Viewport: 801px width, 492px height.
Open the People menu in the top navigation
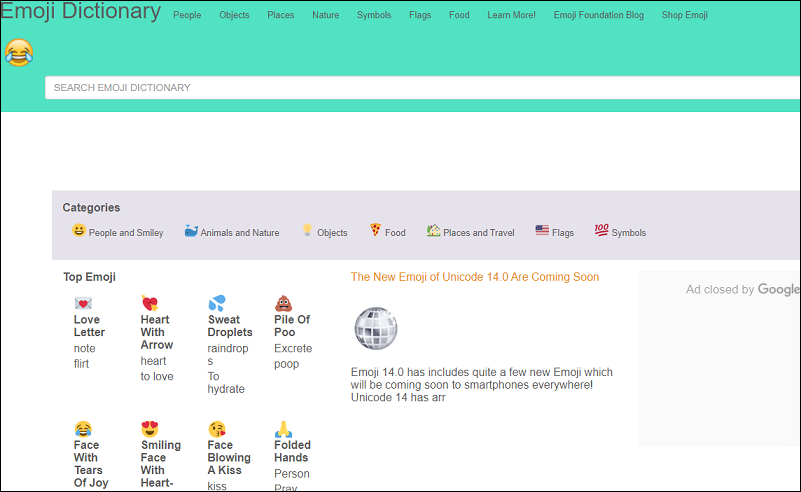187,15
